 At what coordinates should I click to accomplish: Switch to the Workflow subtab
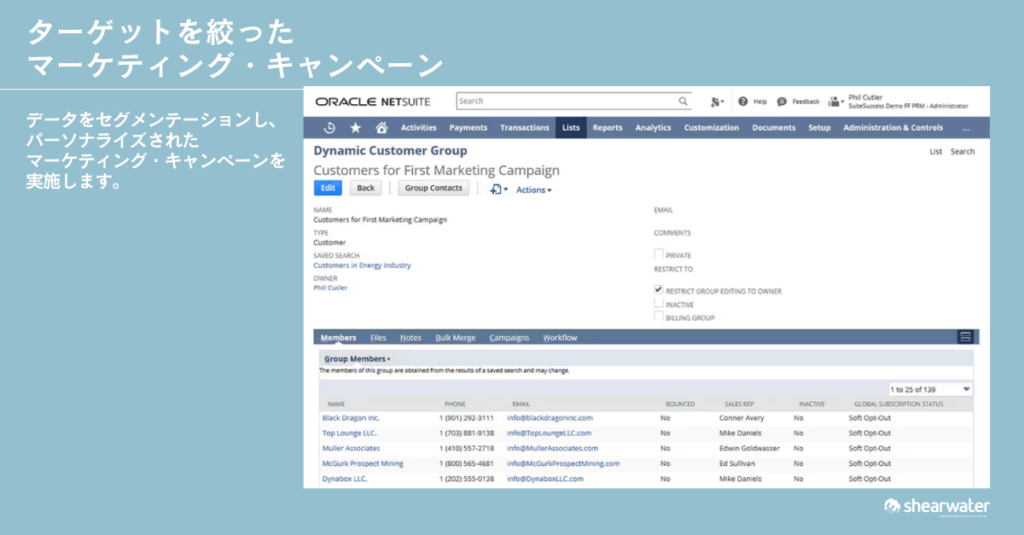point(560,338)
